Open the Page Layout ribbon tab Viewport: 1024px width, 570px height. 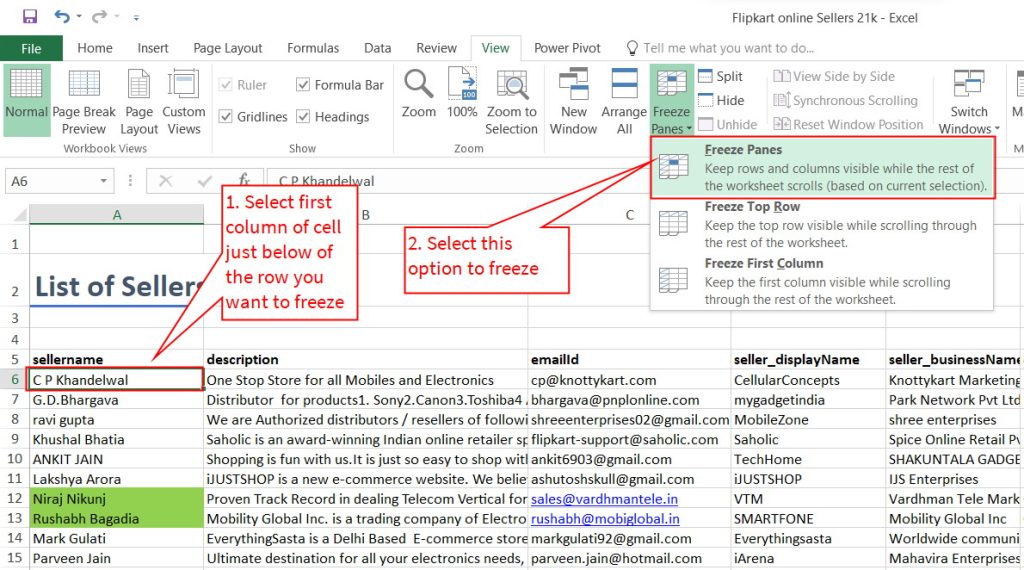[227, 48]
